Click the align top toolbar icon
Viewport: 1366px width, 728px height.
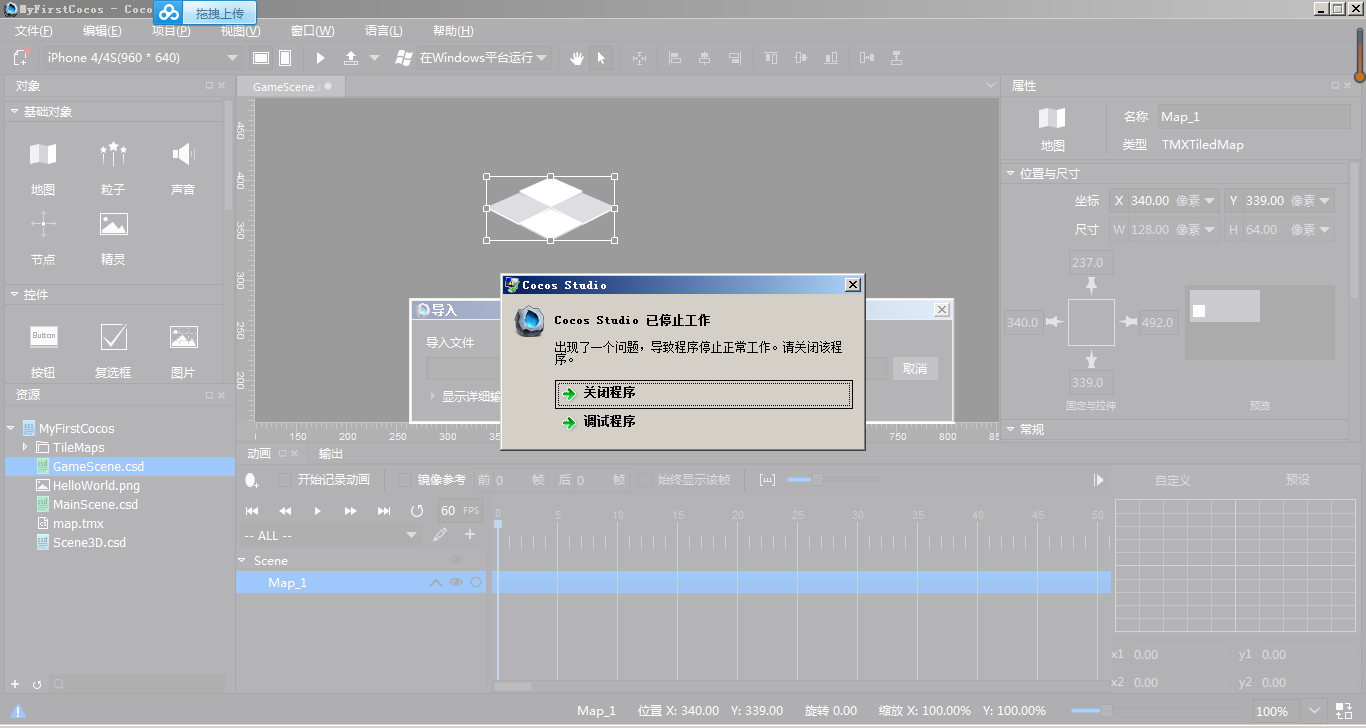(x=771, y=58)
